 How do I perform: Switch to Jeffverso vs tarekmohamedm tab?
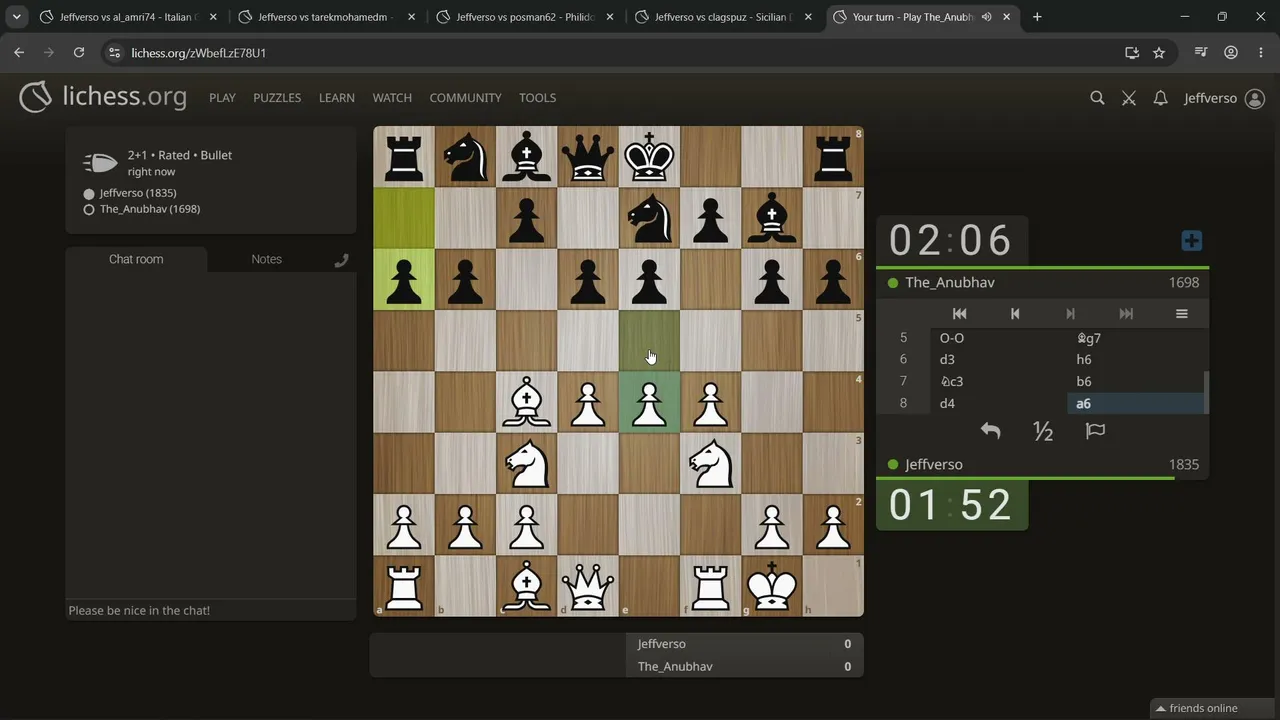pyautogui.click(x=325, y=17)
